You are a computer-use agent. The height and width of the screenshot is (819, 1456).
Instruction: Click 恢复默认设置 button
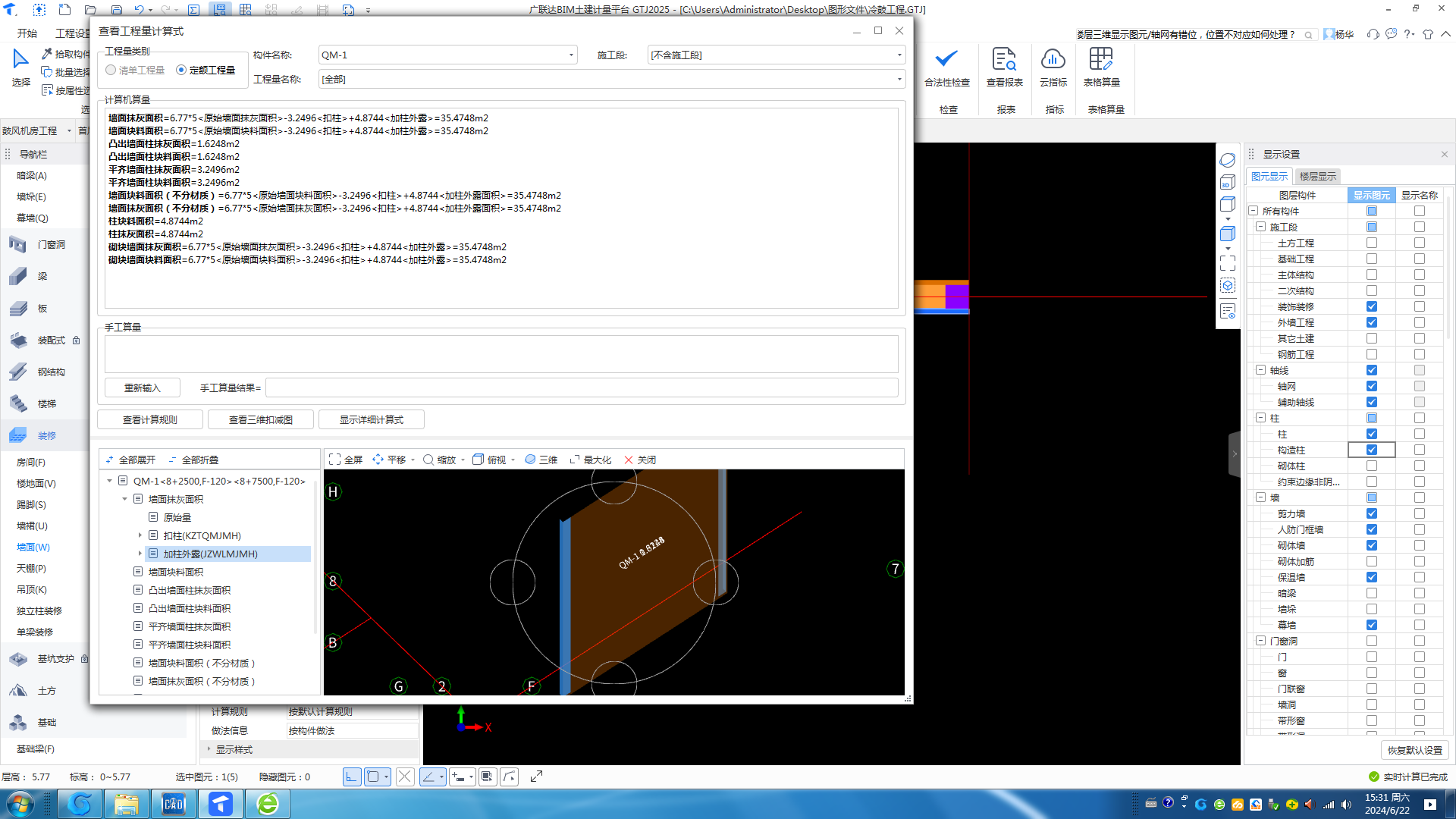click(1415, 750)
